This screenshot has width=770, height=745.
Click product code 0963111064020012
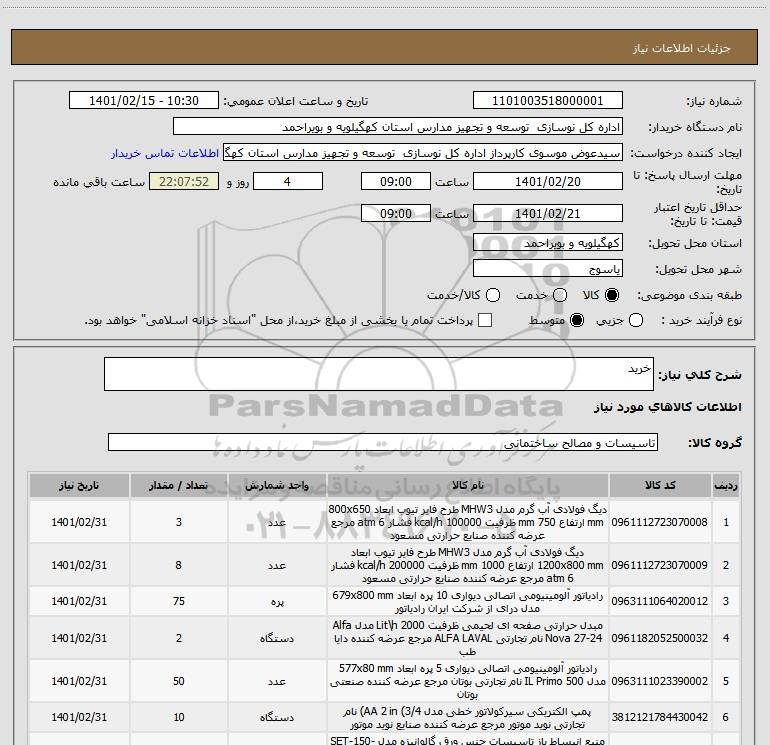pyautogui.click(x=660, y=601)
